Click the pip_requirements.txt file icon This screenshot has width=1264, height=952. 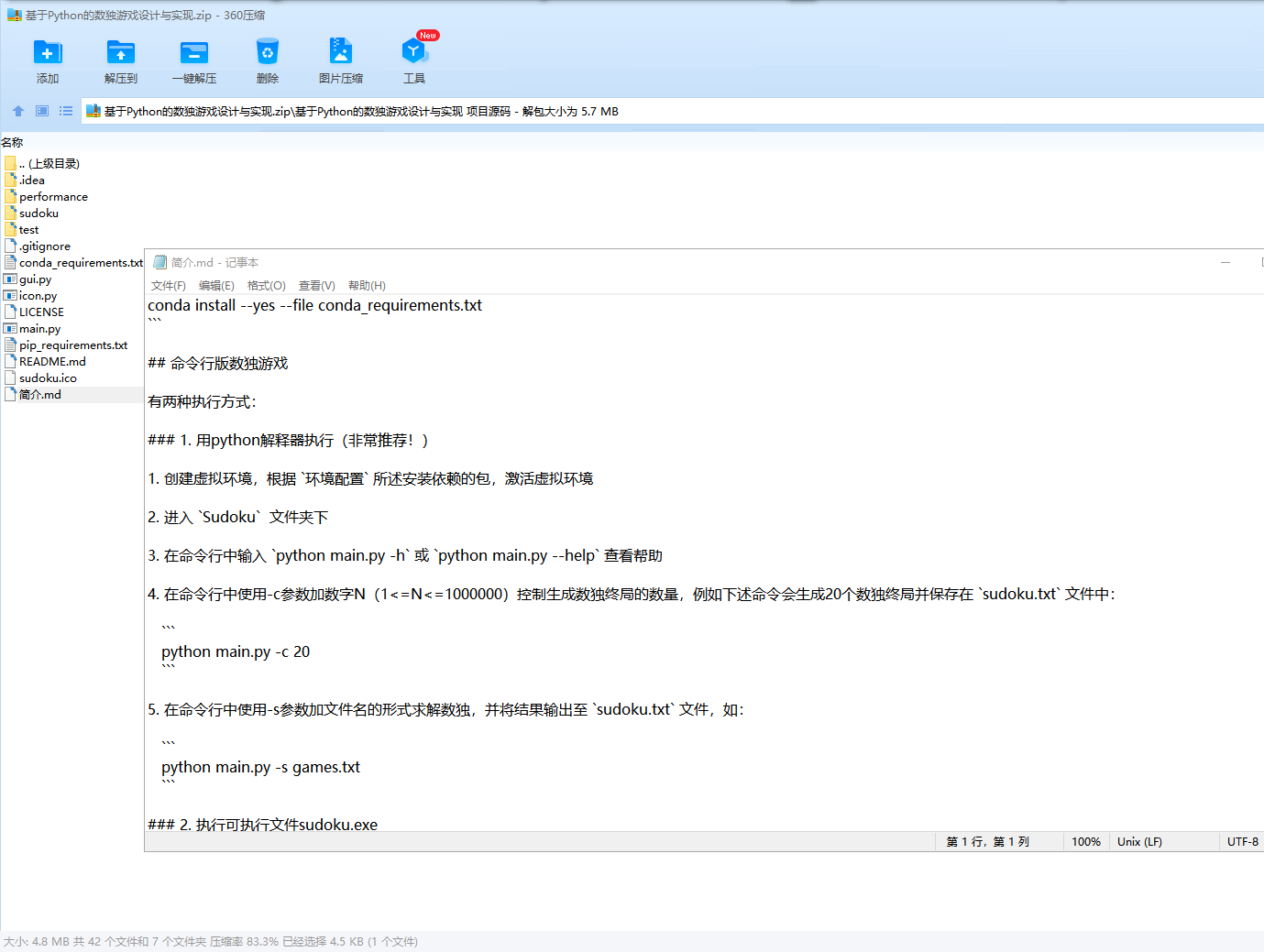11,345
